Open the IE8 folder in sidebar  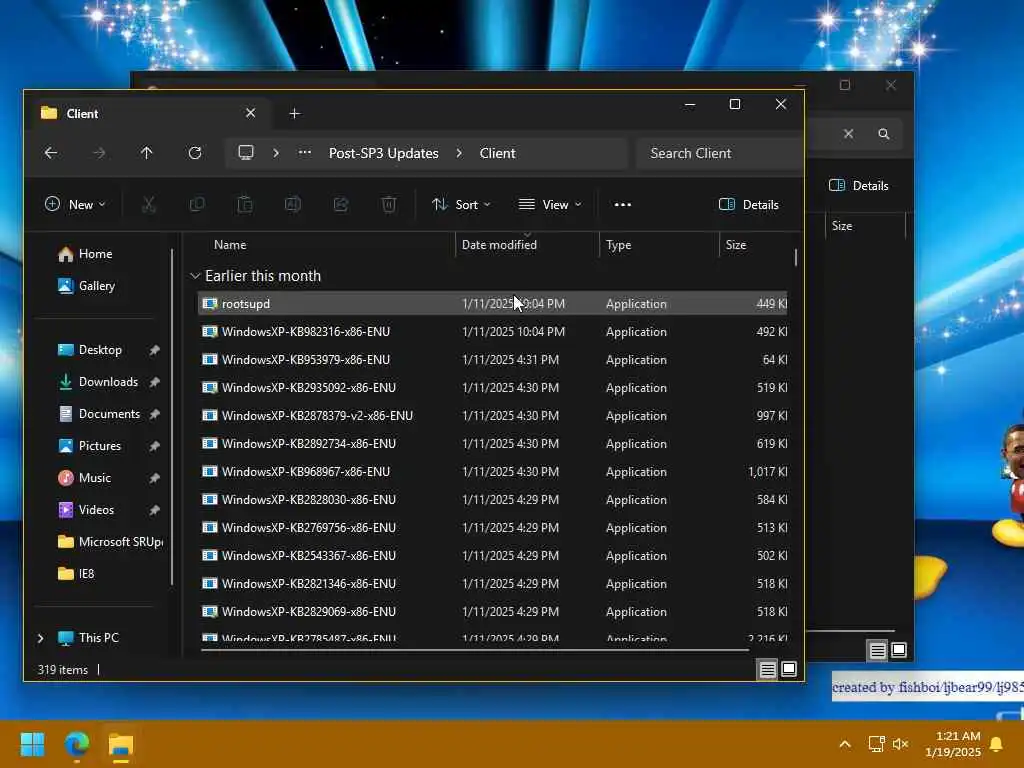tap(86, 573)
